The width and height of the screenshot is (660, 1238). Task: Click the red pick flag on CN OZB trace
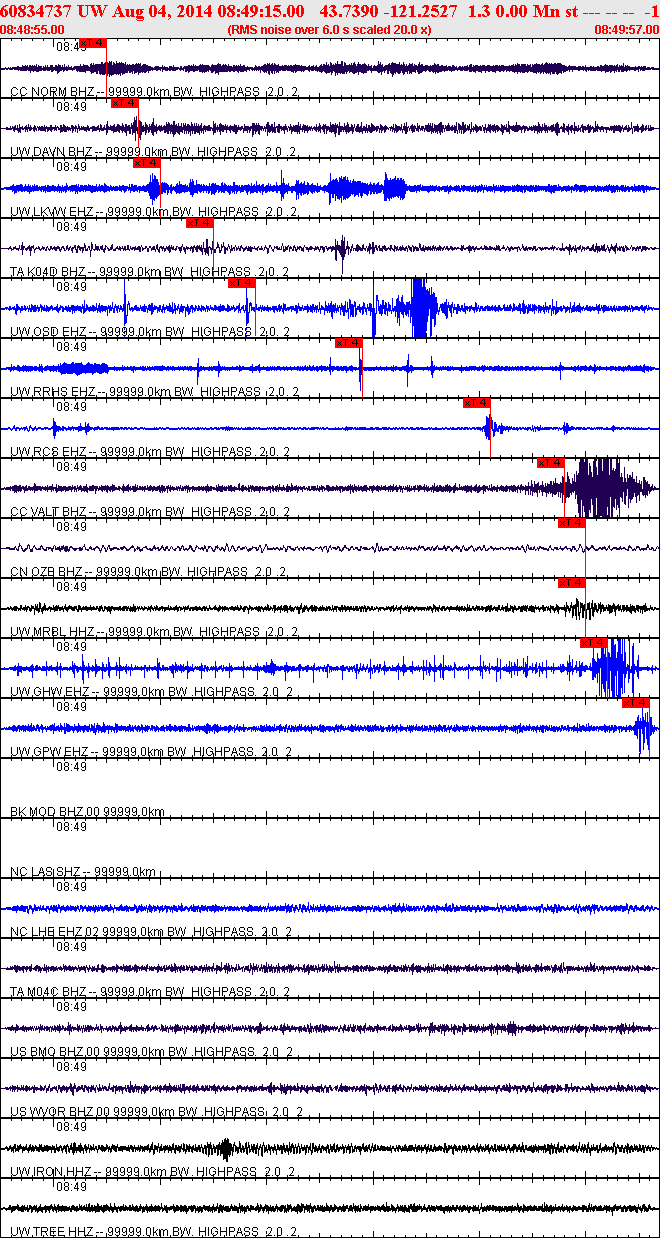tap(572, 523)
